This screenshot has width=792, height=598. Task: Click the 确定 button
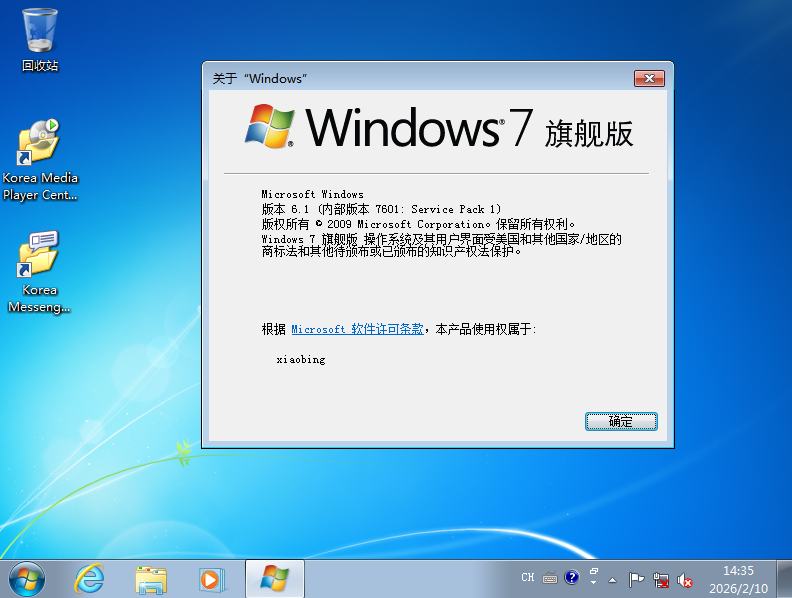tap(621, 421)
